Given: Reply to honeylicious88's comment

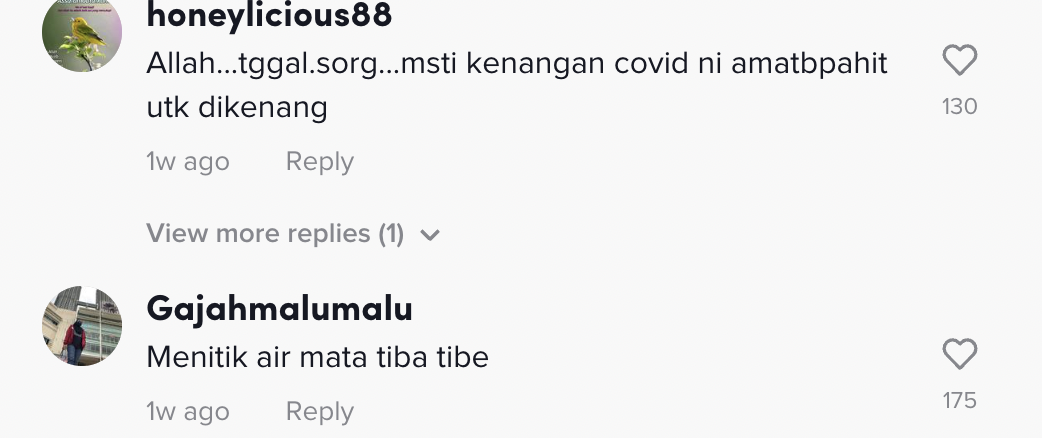Looking at the screenshot, I should pos(319,162).
